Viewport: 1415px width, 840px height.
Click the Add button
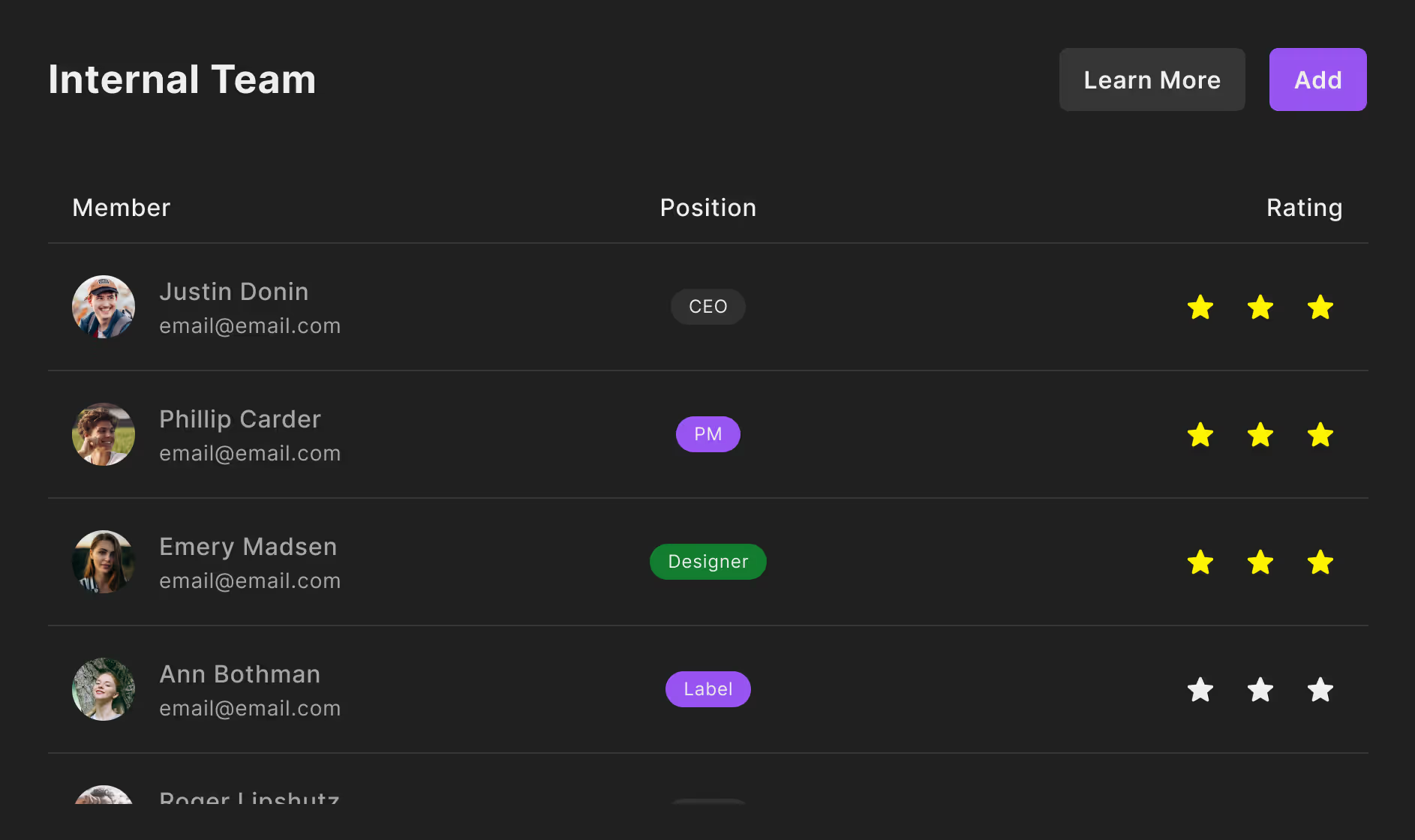[1317, 79]
